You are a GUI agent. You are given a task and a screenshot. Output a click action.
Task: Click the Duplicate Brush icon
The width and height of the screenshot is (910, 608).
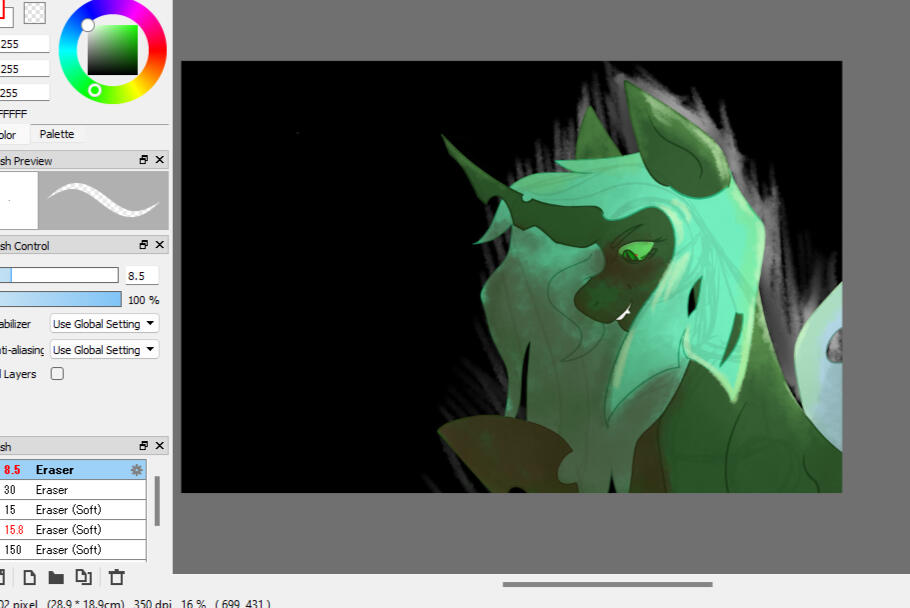pos(84,577)
